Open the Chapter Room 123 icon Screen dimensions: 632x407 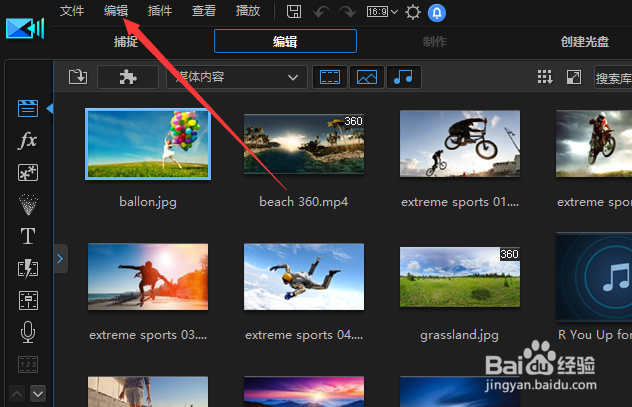click(28, 364)
